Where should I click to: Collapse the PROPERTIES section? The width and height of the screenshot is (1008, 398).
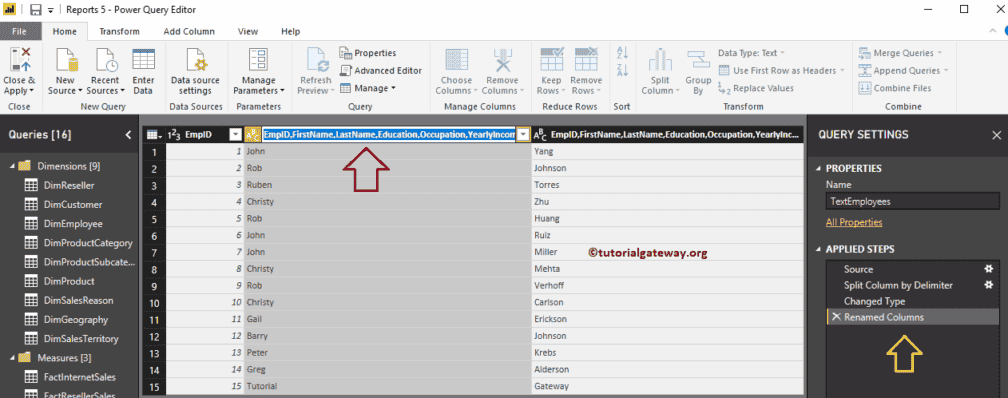pyautogui.click(x=818, y=168)
